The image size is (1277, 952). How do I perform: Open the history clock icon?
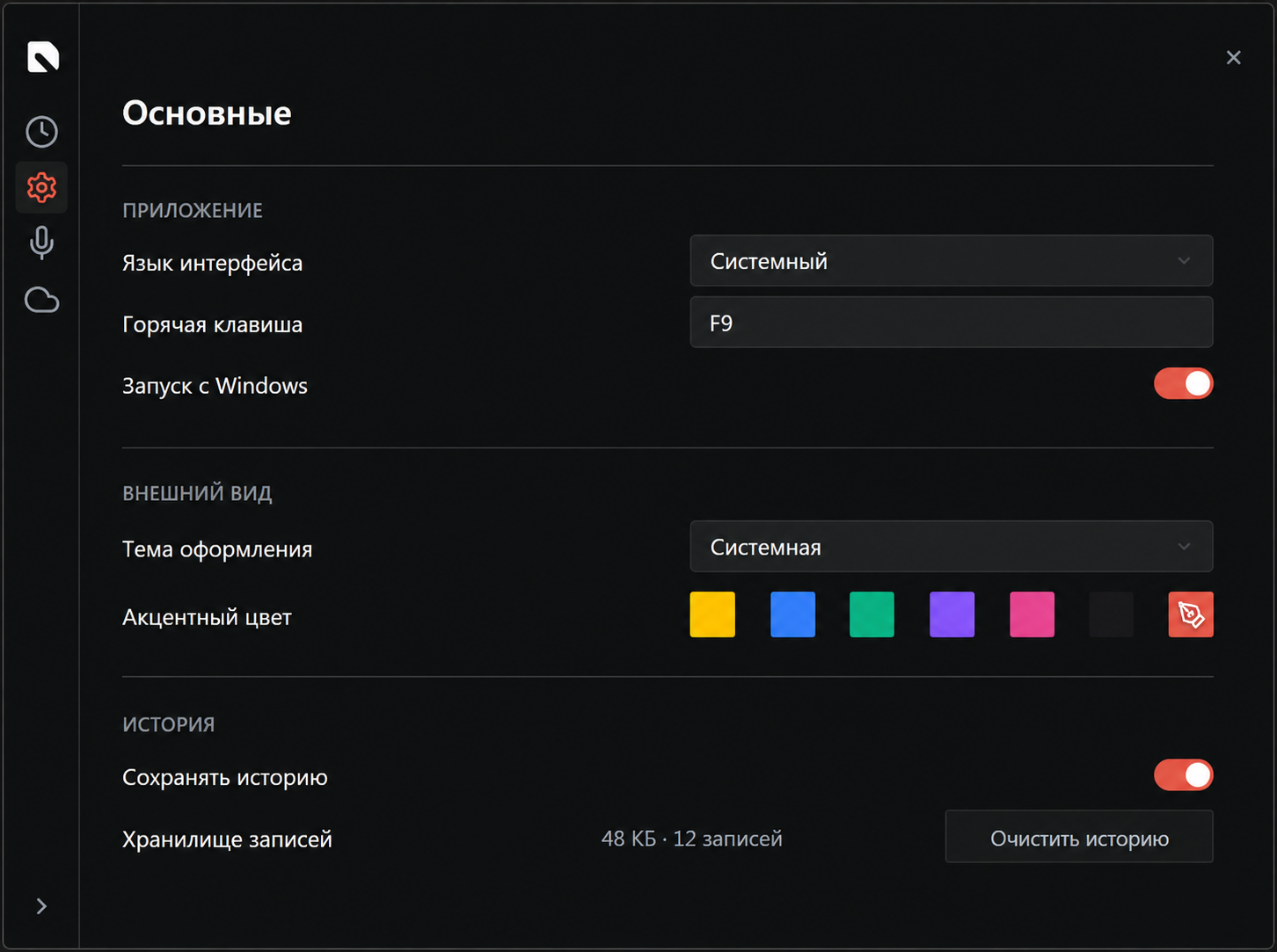41,132
